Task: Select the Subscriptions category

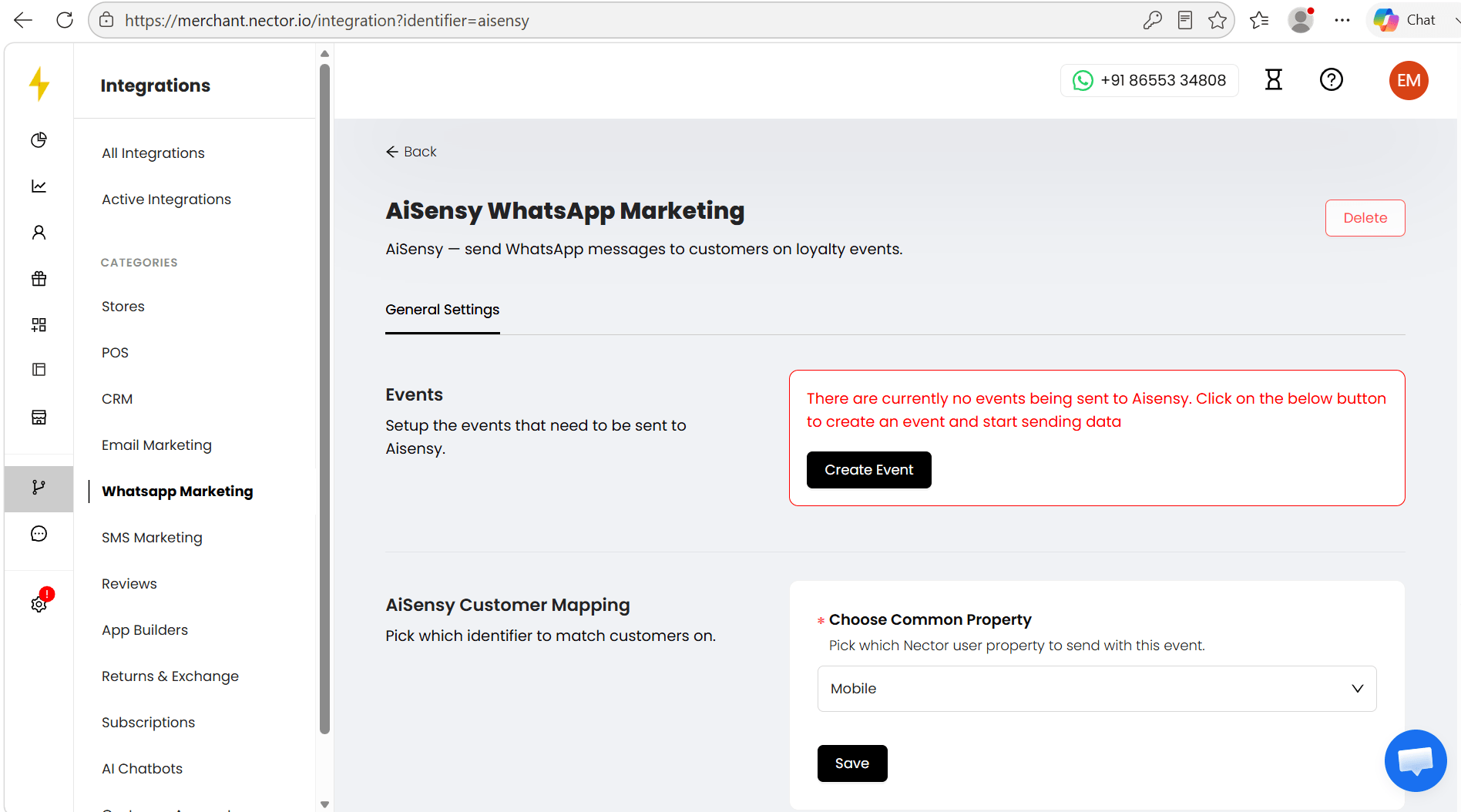Action: 149,723
